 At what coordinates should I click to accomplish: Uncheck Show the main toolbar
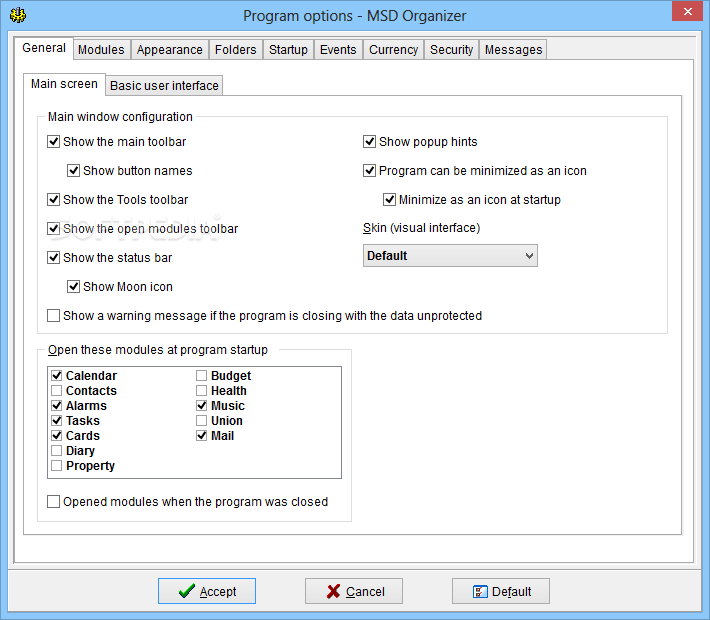(53, 142)
